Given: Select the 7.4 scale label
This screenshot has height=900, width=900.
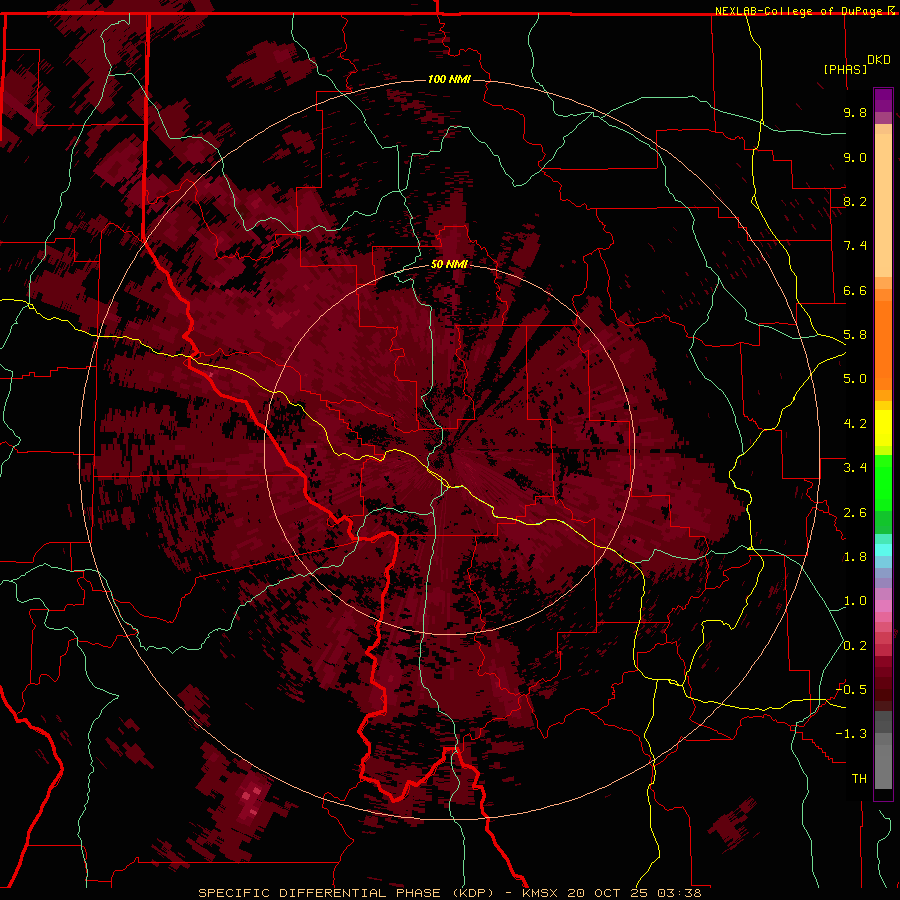Looking at the screenshot, I should click(x=855, y=246).
